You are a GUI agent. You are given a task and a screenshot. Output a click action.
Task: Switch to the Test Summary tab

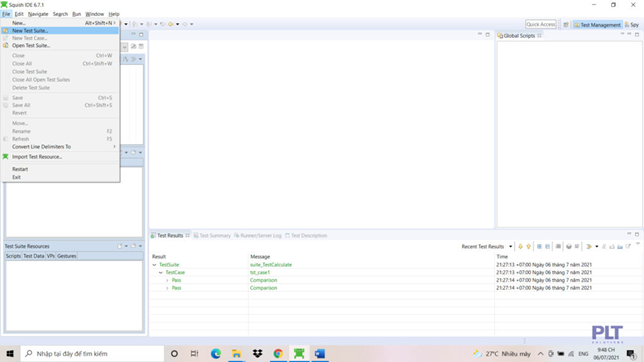(x=212, y=235)
